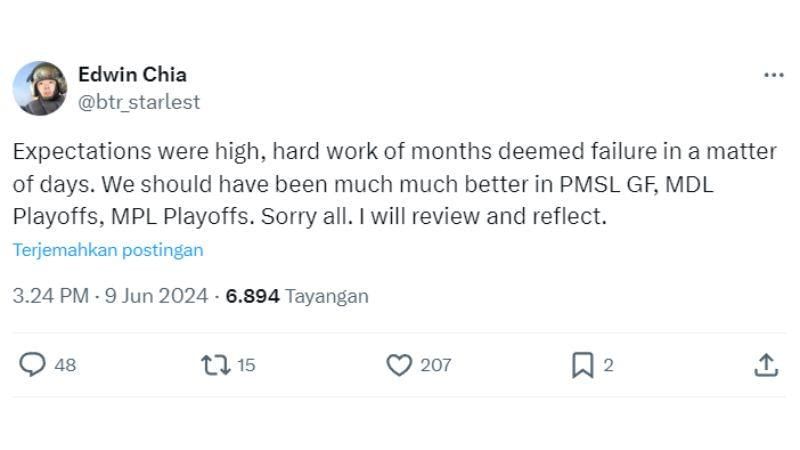800x450 pixels.
Task: Click the reply count 48
Action: tap(65, 365)
